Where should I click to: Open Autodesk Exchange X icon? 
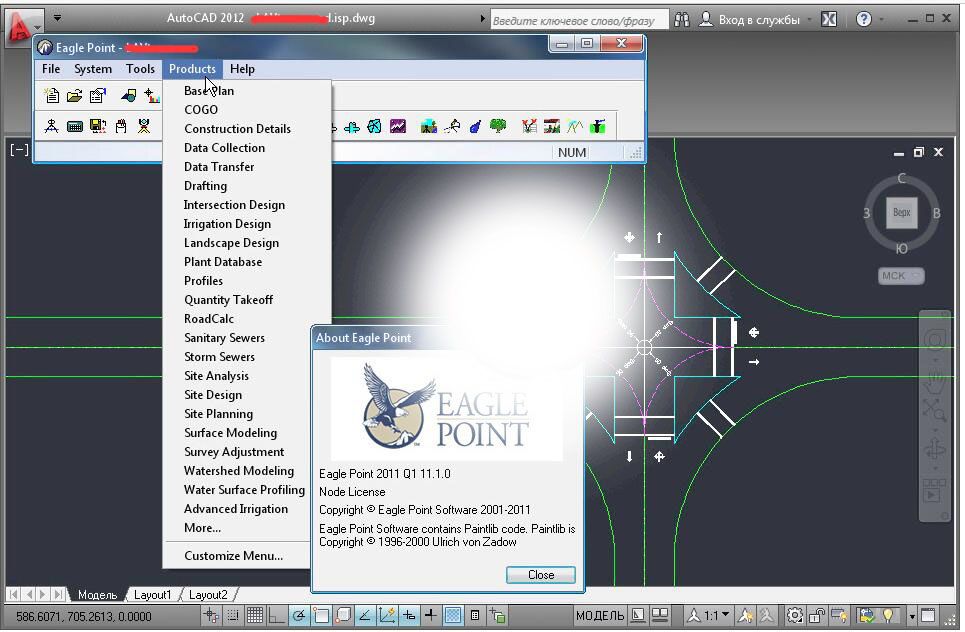pyautogui.click(x=829, y=20)
